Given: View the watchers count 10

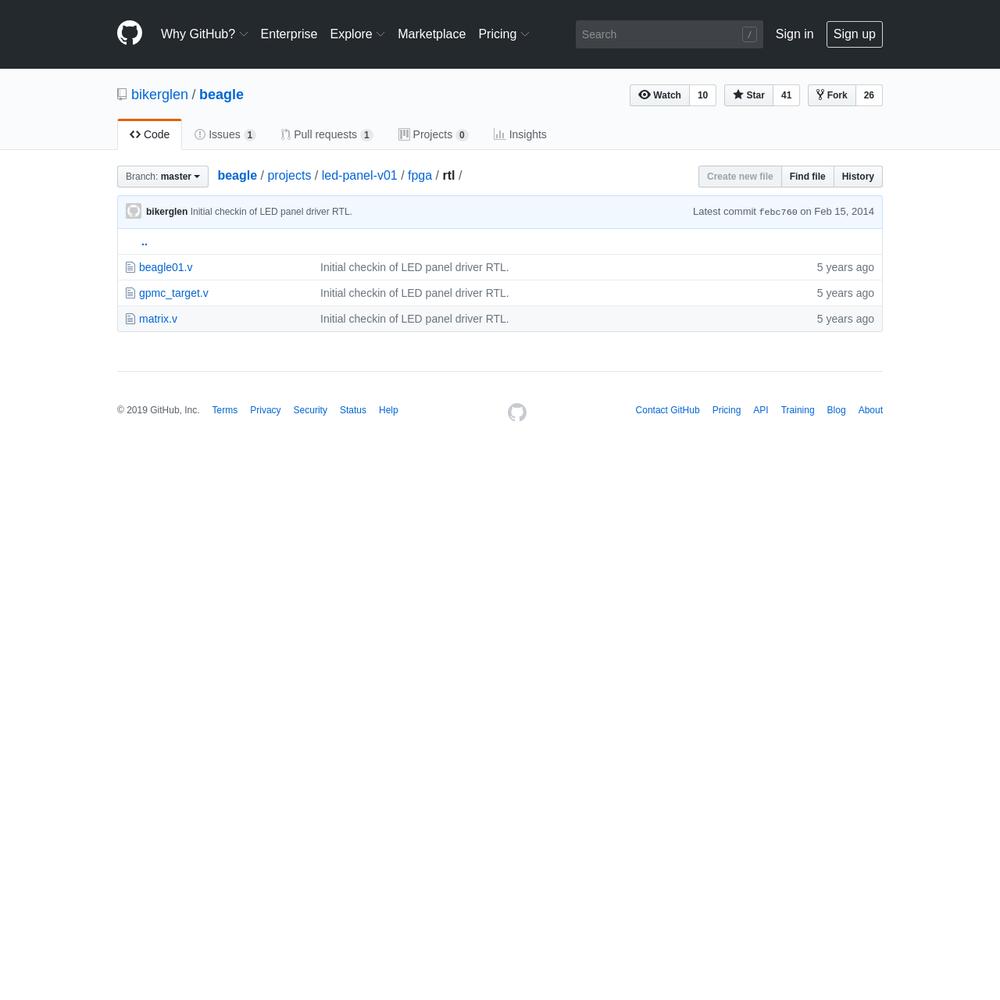Looking at the screenshot, I should [703, 95].
